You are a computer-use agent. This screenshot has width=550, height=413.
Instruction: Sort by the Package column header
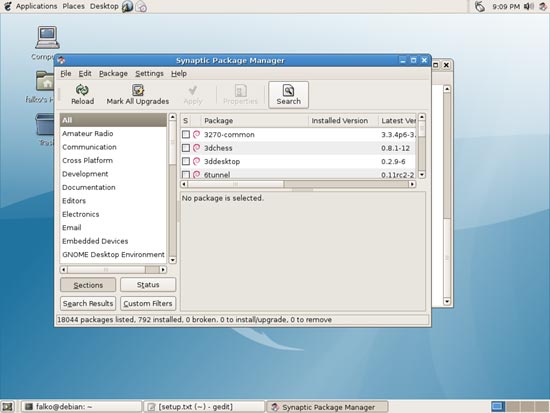point(254,121)
